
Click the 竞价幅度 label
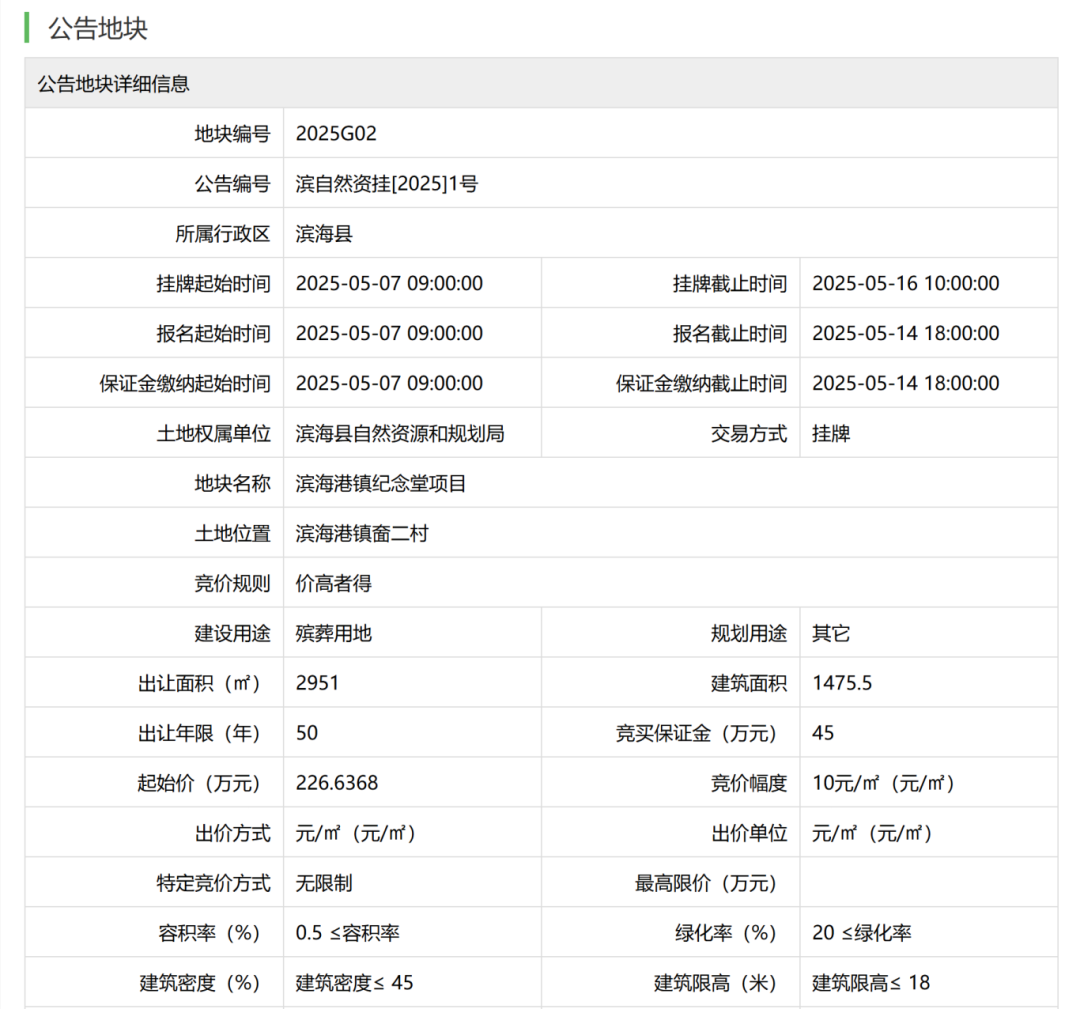(749, 783)
